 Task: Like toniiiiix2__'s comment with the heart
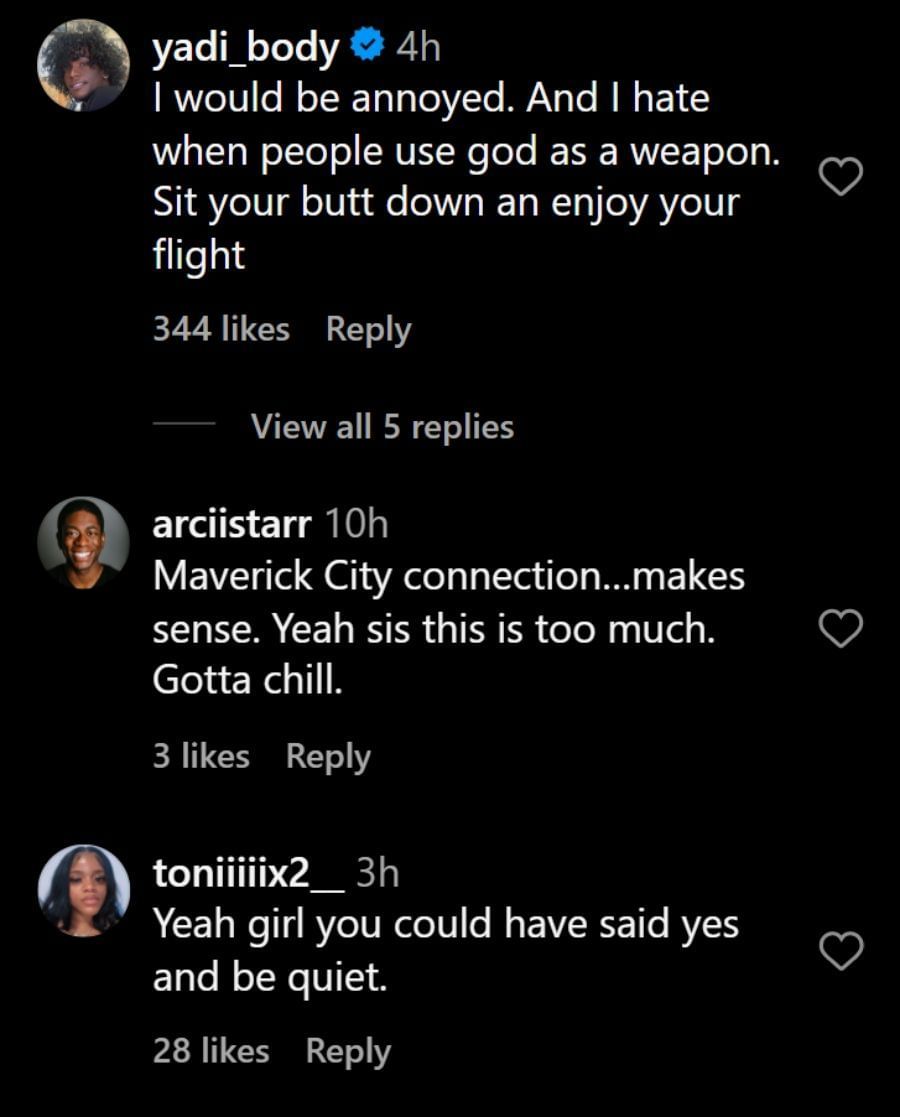click(840, 951)
